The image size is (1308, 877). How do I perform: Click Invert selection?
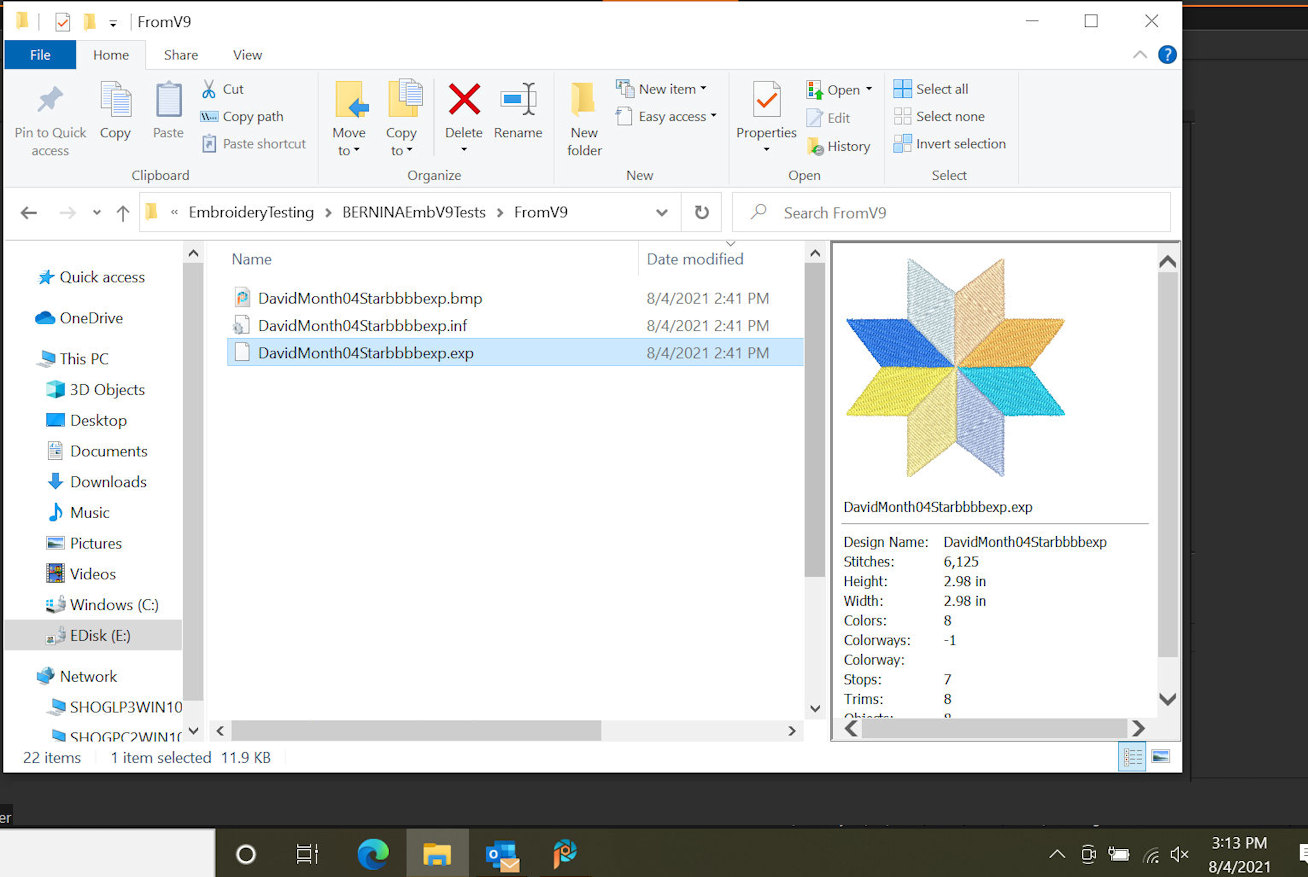950,143
